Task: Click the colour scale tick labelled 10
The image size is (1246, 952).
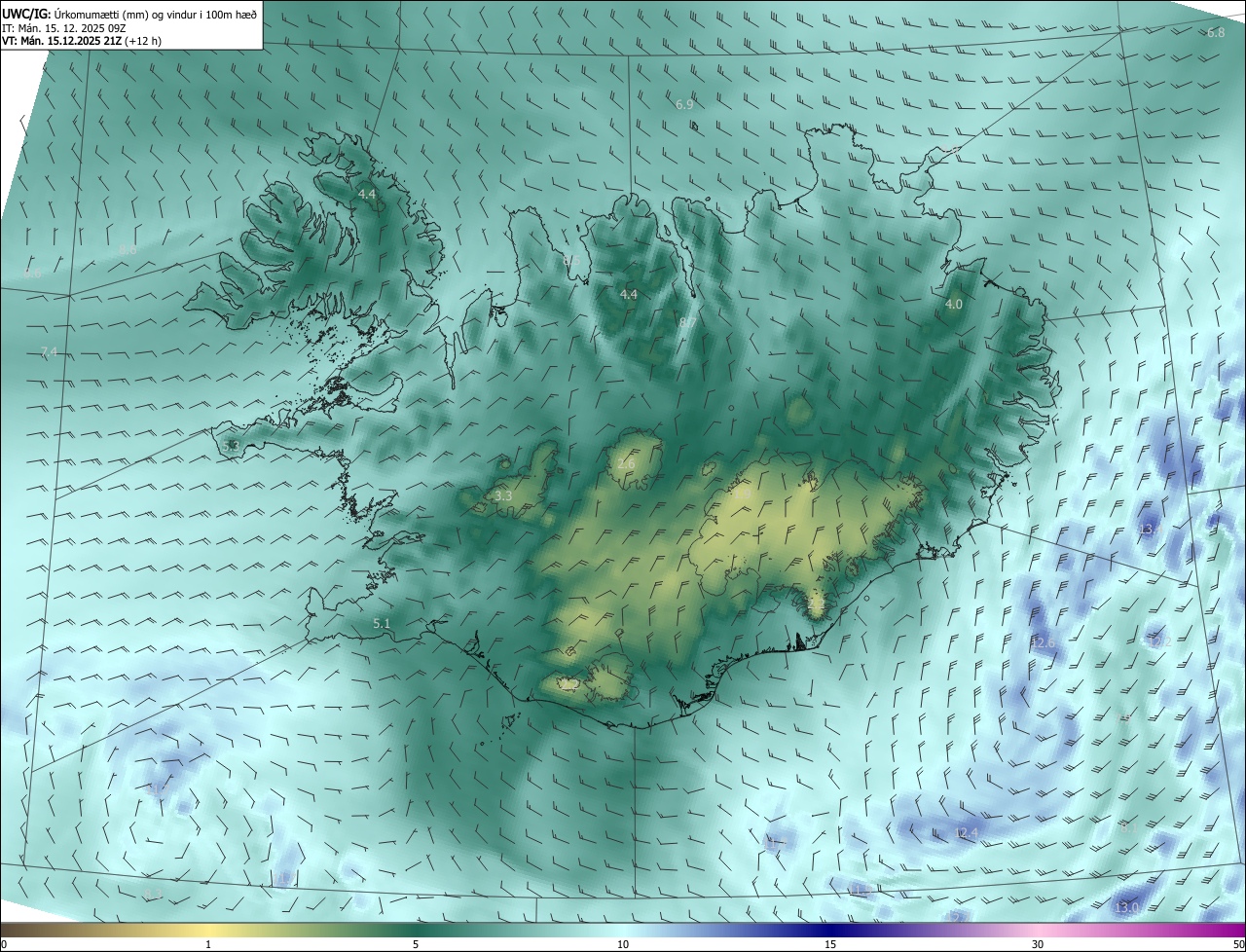Action: pos(623,944)
